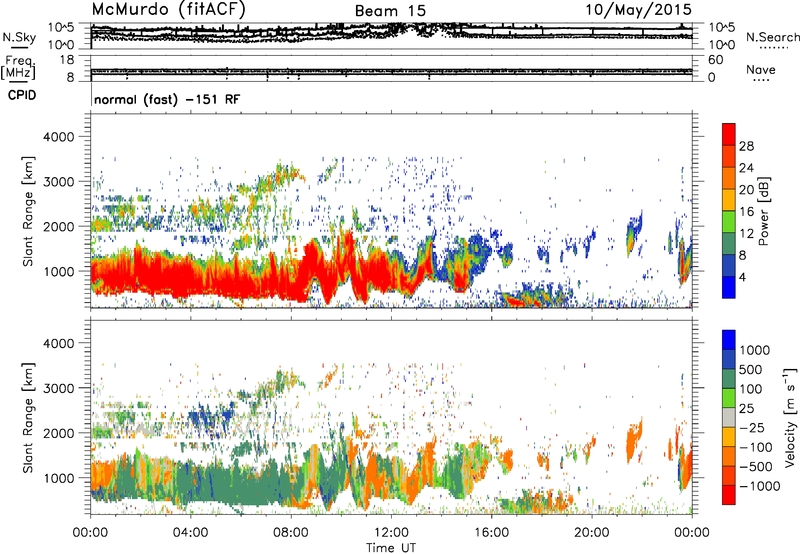Click the '16:00' time tick label

[x=491, y=533]
